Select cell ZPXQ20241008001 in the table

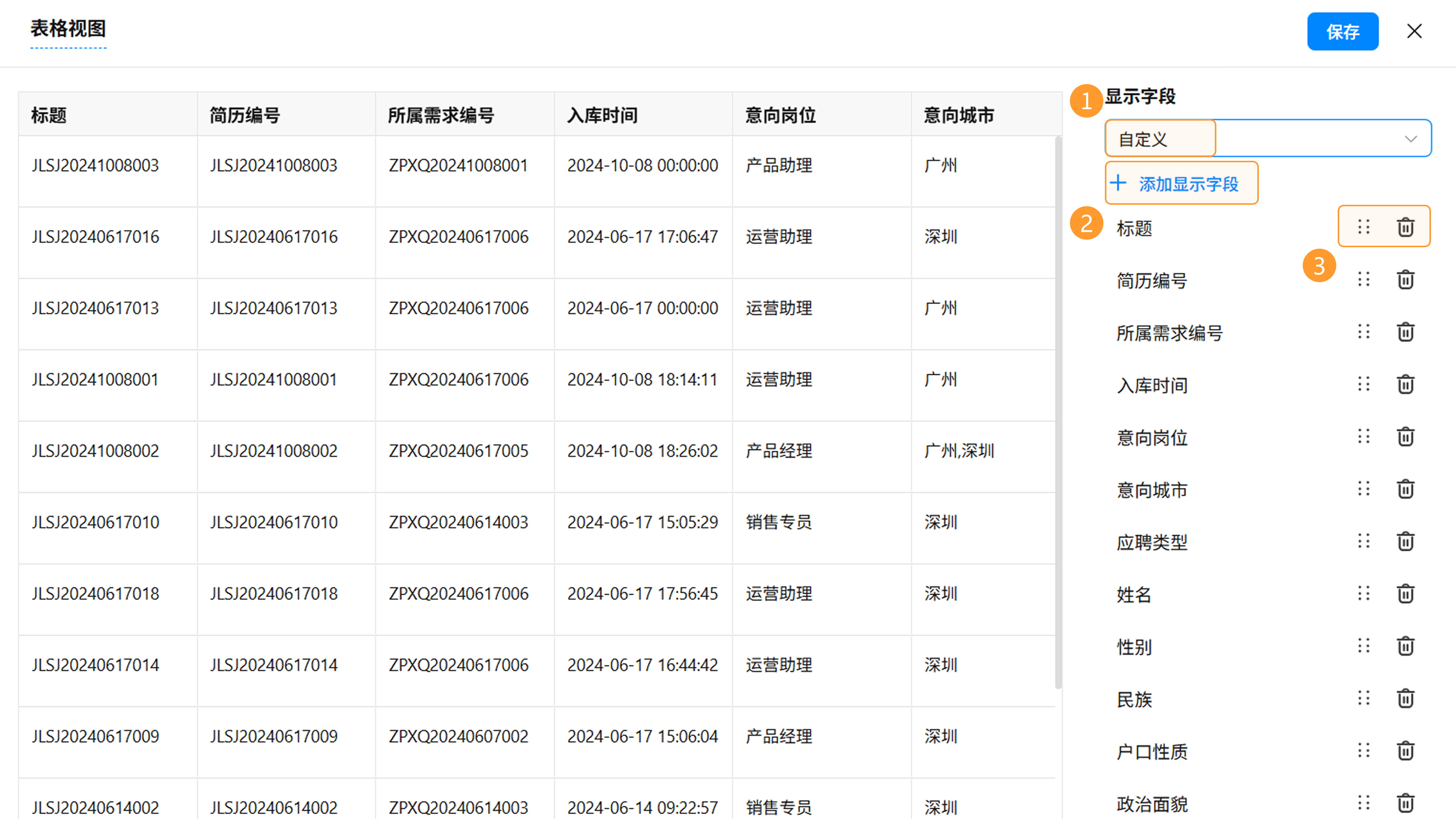pyautogui.click(x=458, y=166)
